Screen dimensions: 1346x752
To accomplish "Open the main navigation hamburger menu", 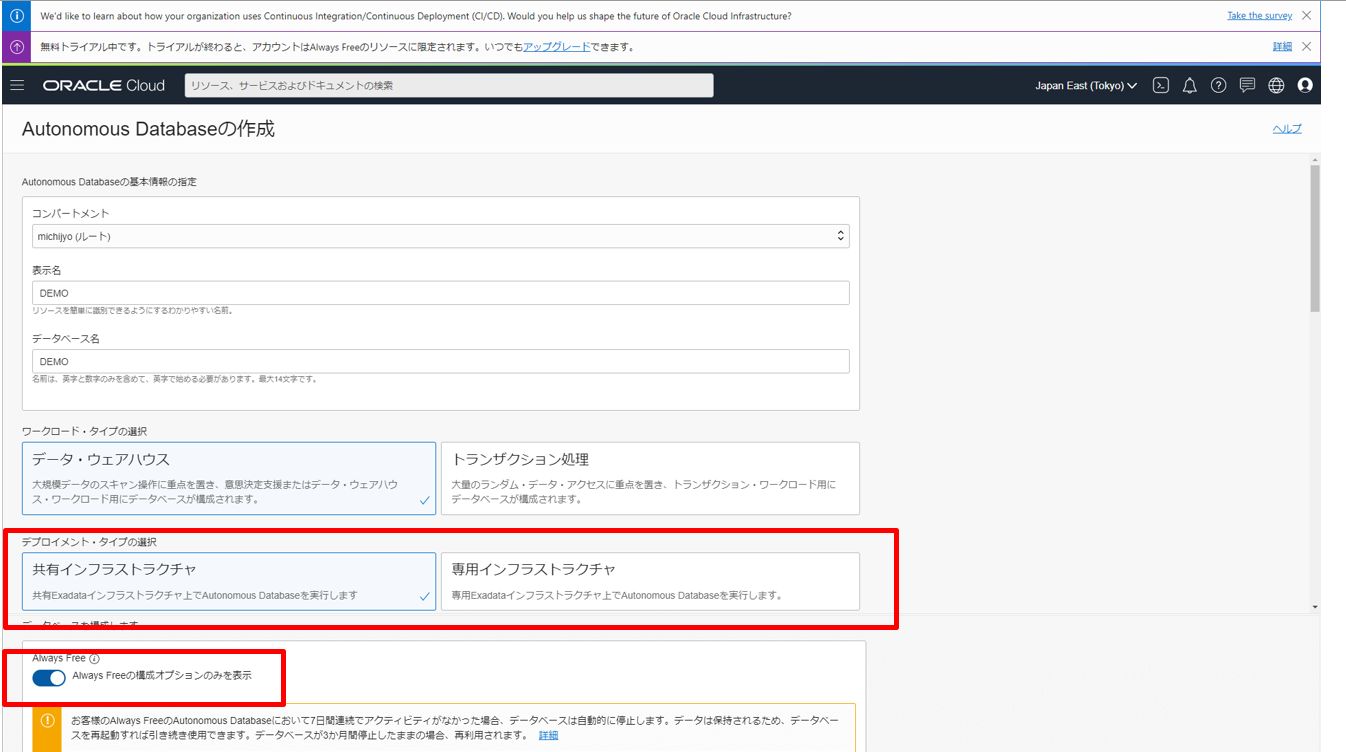I will [17, 85].
